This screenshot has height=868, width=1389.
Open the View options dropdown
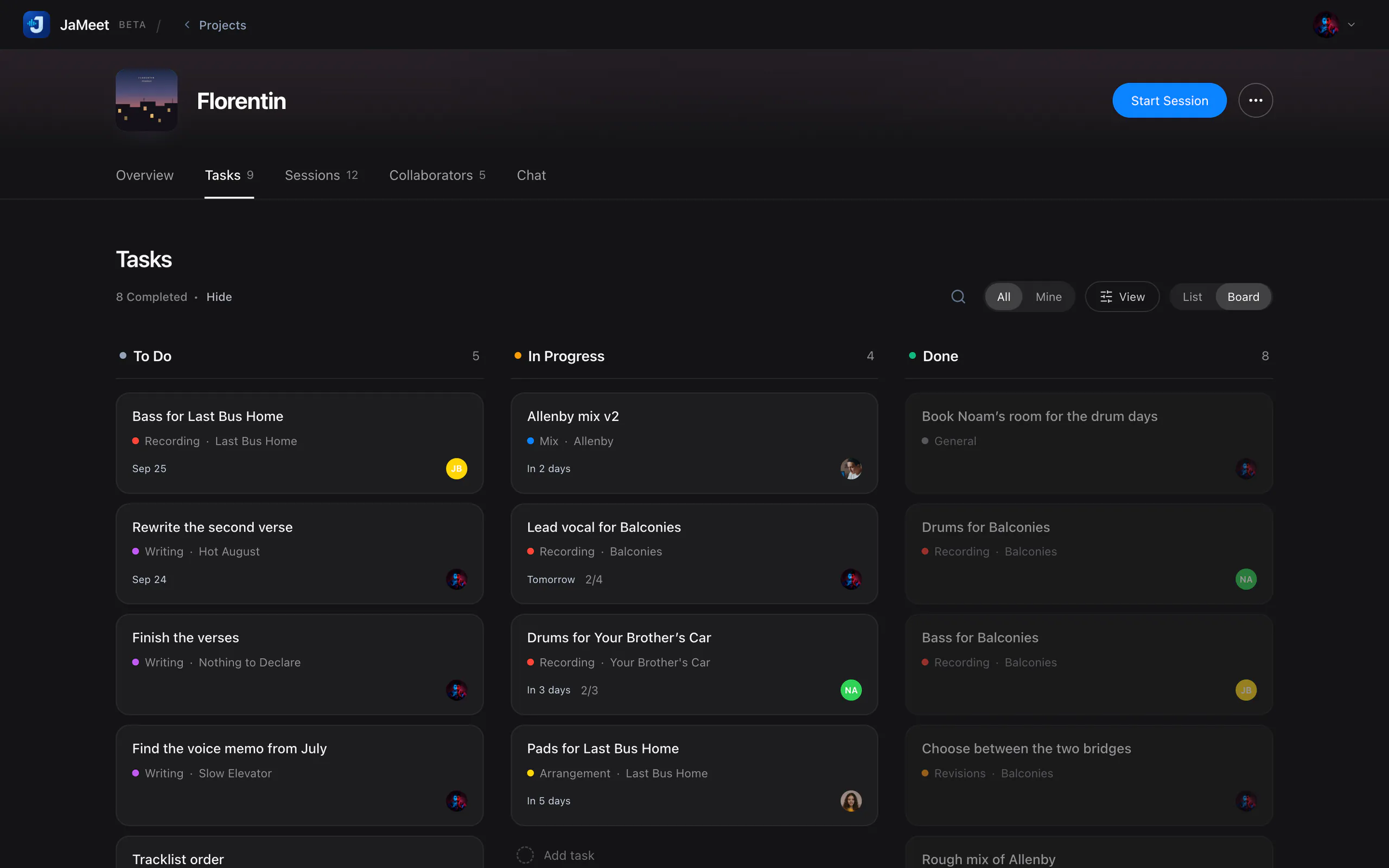pyautogui.click(x=1122, y=297)
